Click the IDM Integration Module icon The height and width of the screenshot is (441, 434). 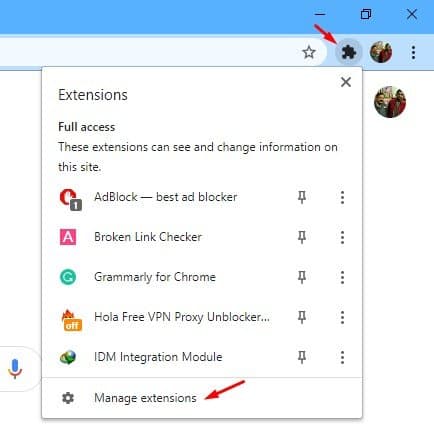tap(68, 357)
